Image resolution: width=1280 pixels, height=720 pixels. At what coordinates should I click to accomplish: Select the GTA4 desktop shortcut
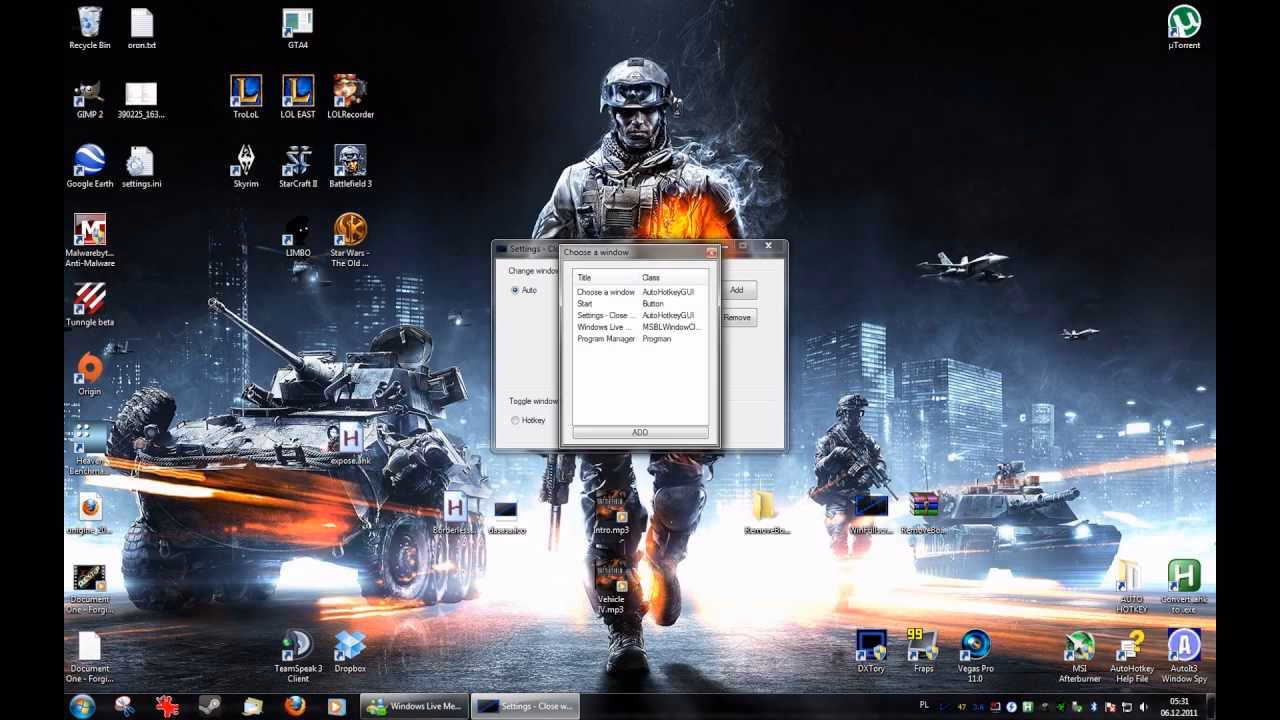point(298,28)
